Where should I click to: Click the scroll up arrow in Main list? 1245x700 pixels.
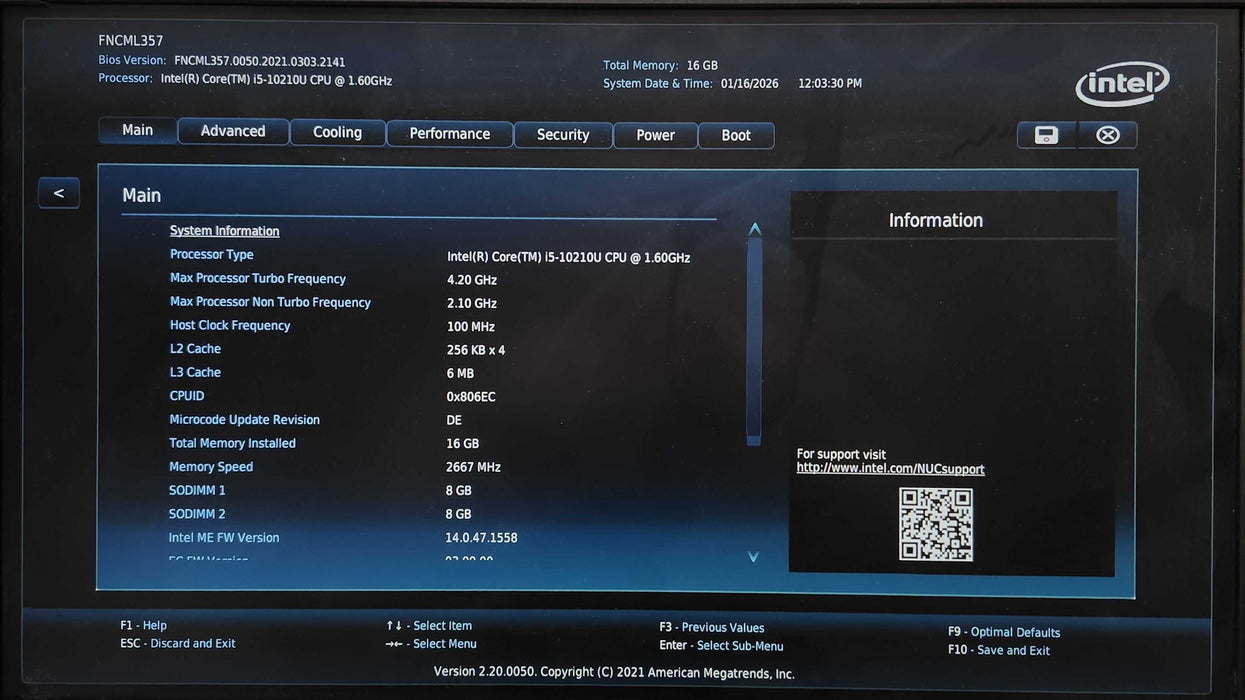[755, 229]
